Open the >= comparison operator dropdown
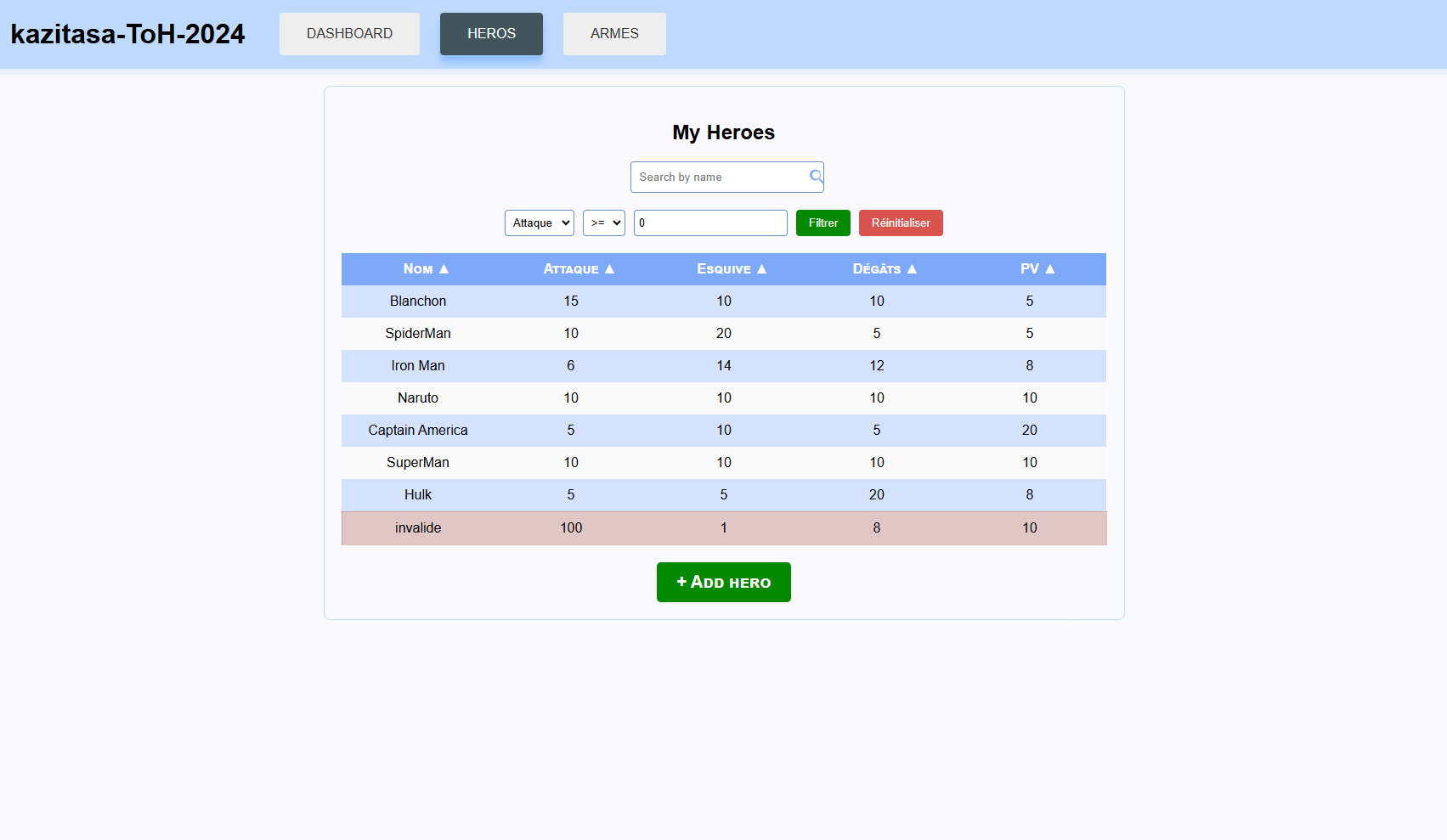The image size is (1447, 840). (x=603, y=223)
